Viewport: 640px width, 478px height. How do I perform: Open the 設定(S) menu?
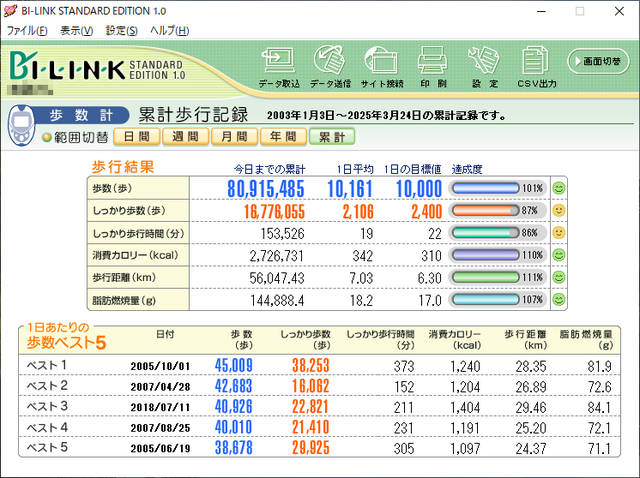pyautogui.click(x=121, y=31)
